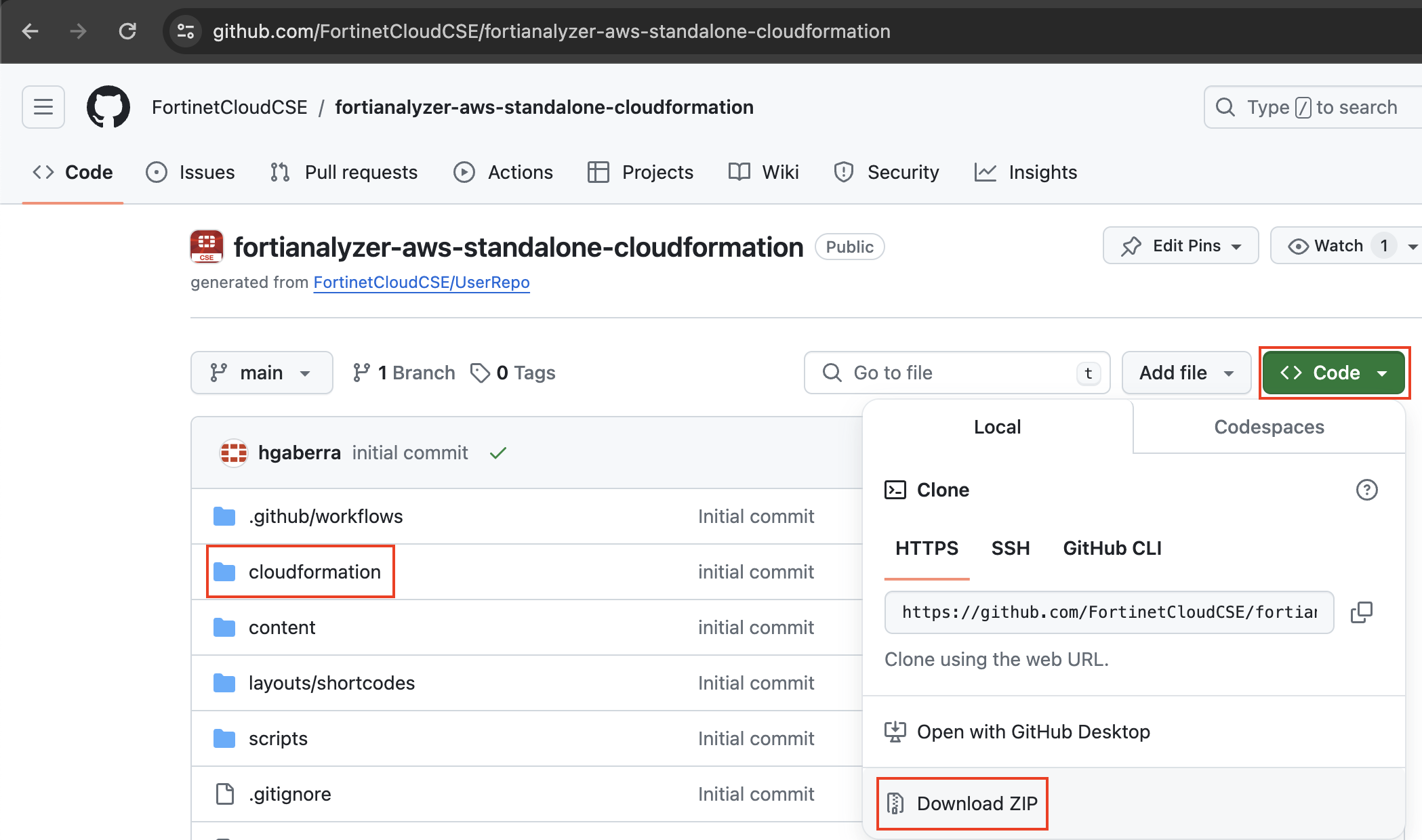The height and width of the screenshot is (840, 1422).
Task: Open the FortinetCloudCSE/UserRepo link
Action: [x=422, y=282]
